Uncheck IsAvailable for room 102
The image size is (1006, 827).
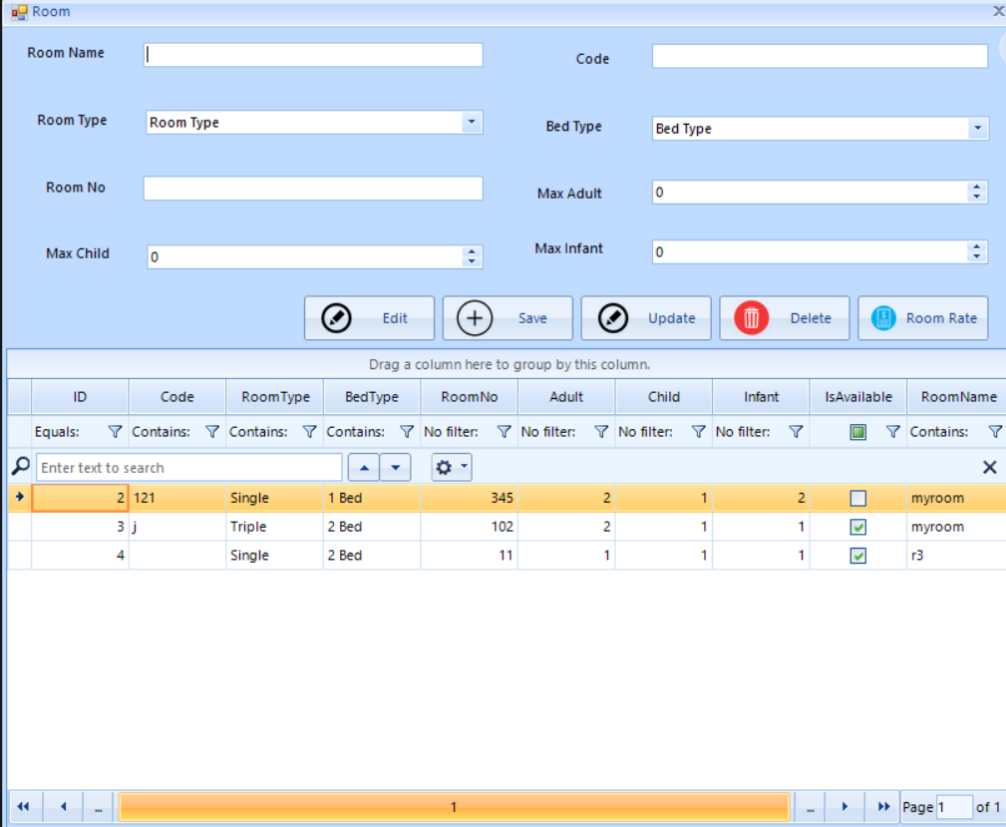click(857, 527)
